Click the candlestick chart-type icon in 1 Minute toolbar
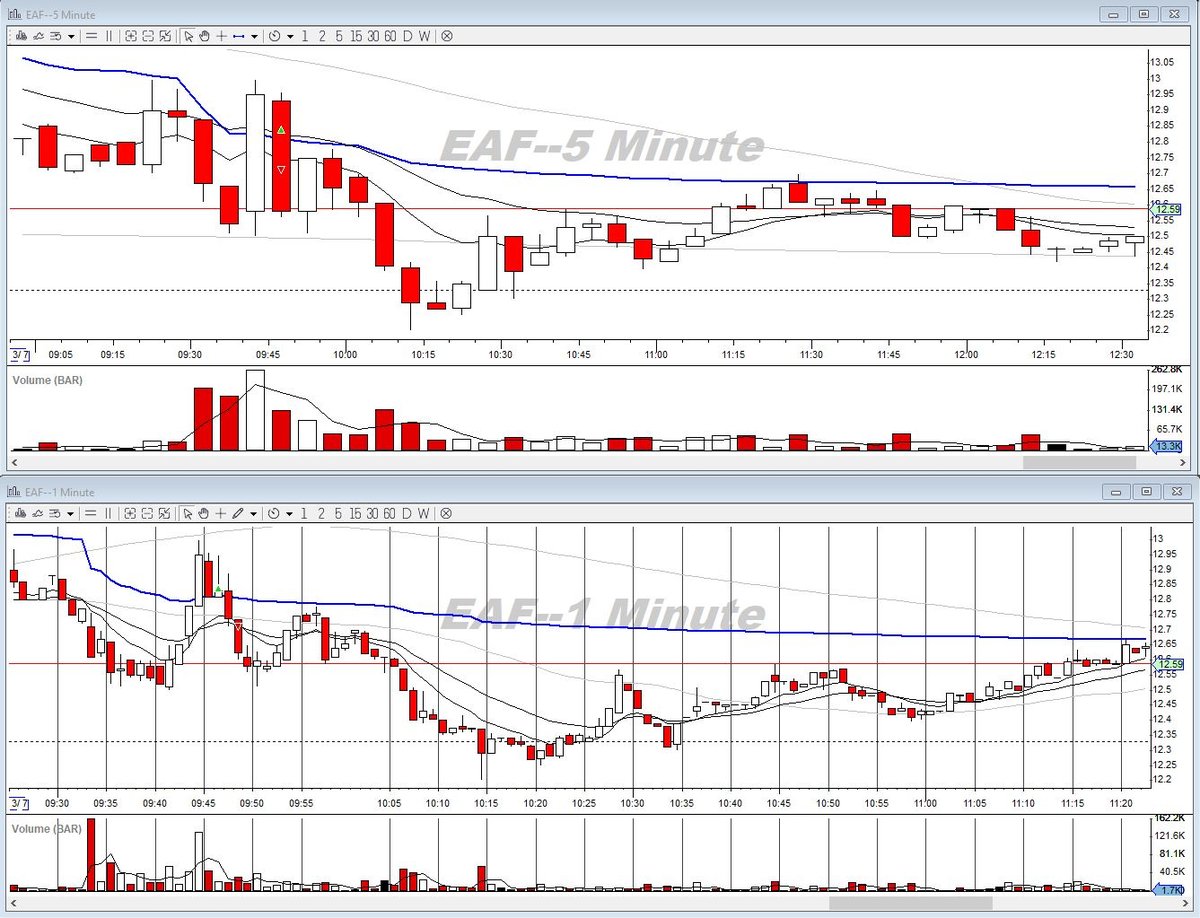Screen dimensions: 1200x918 click(x=20, y=513)
